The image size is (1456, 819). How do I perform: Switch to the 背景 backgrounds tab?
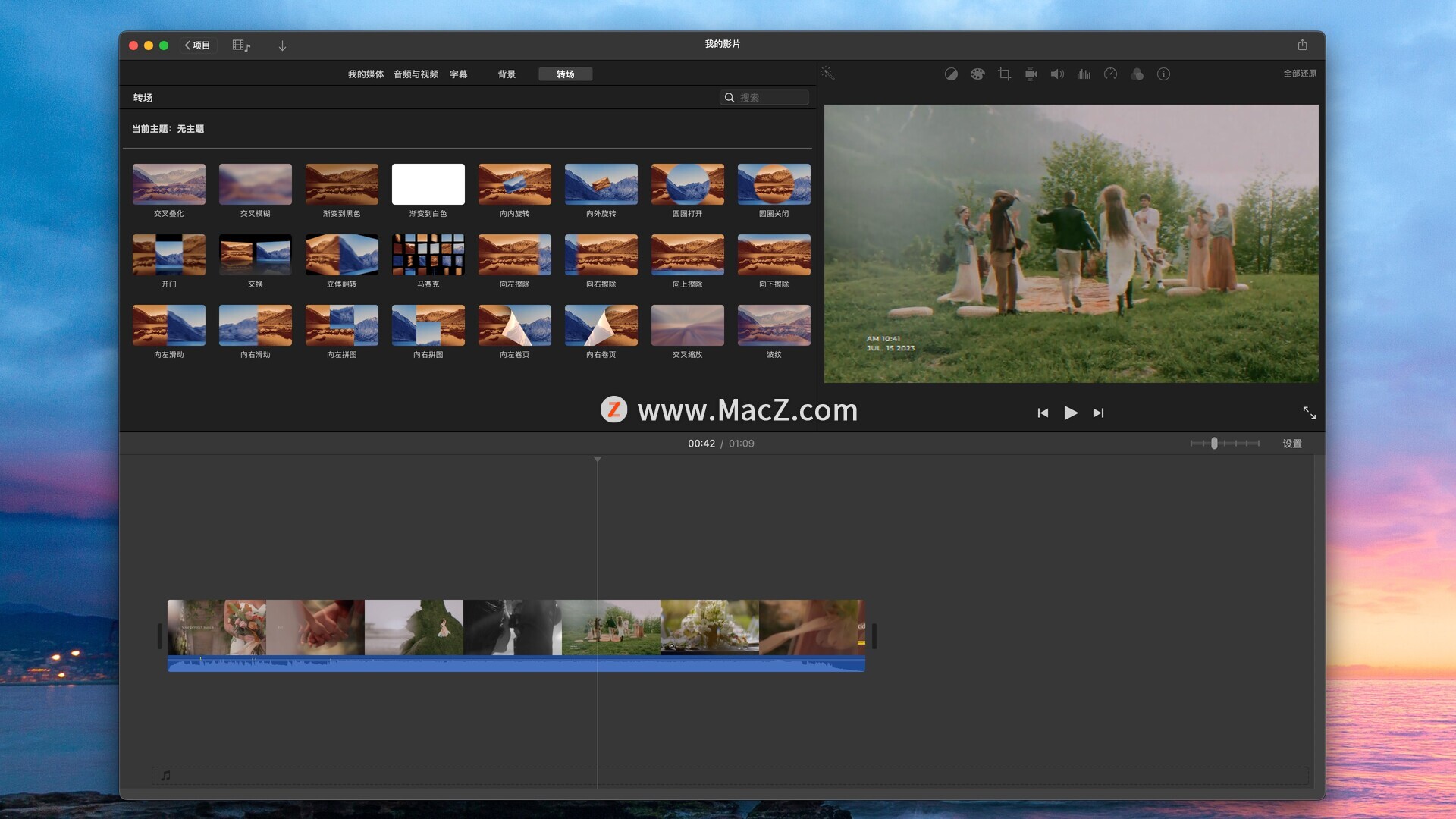tap(507, 74)
